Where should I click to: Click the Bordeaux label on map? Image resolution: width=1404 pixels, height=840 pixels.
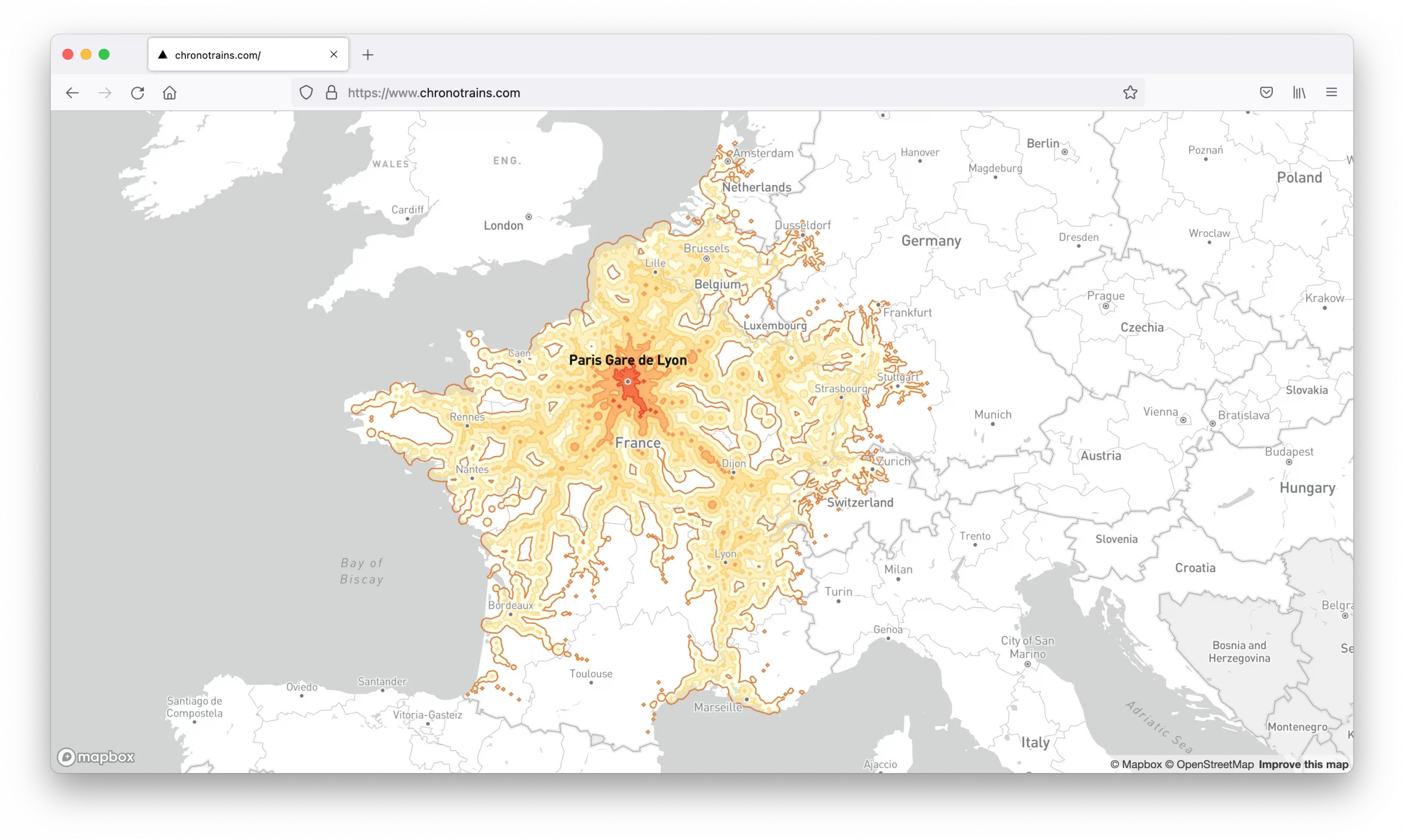pos(511,605)
